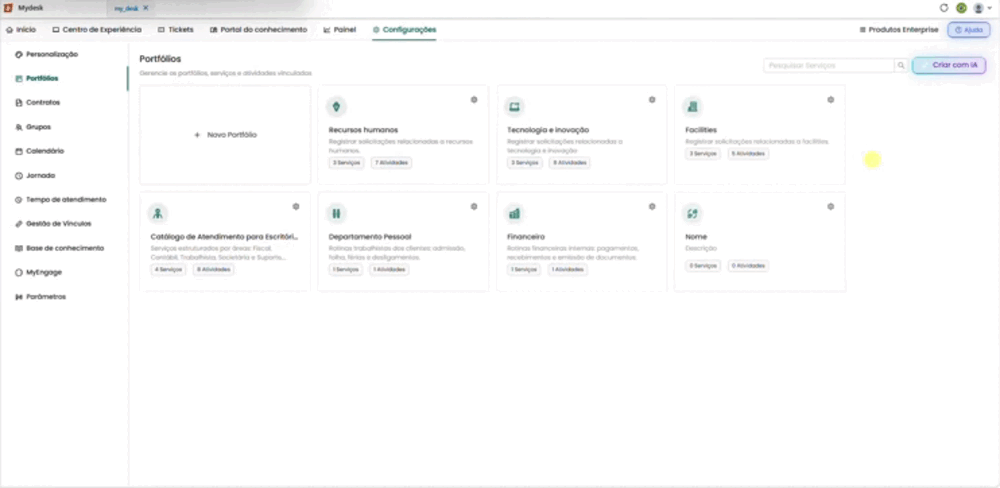Open the Tecnologia e inovação gear settings
The height and width of the screenshot is (488, 1000).
click(x=652, y=100)
